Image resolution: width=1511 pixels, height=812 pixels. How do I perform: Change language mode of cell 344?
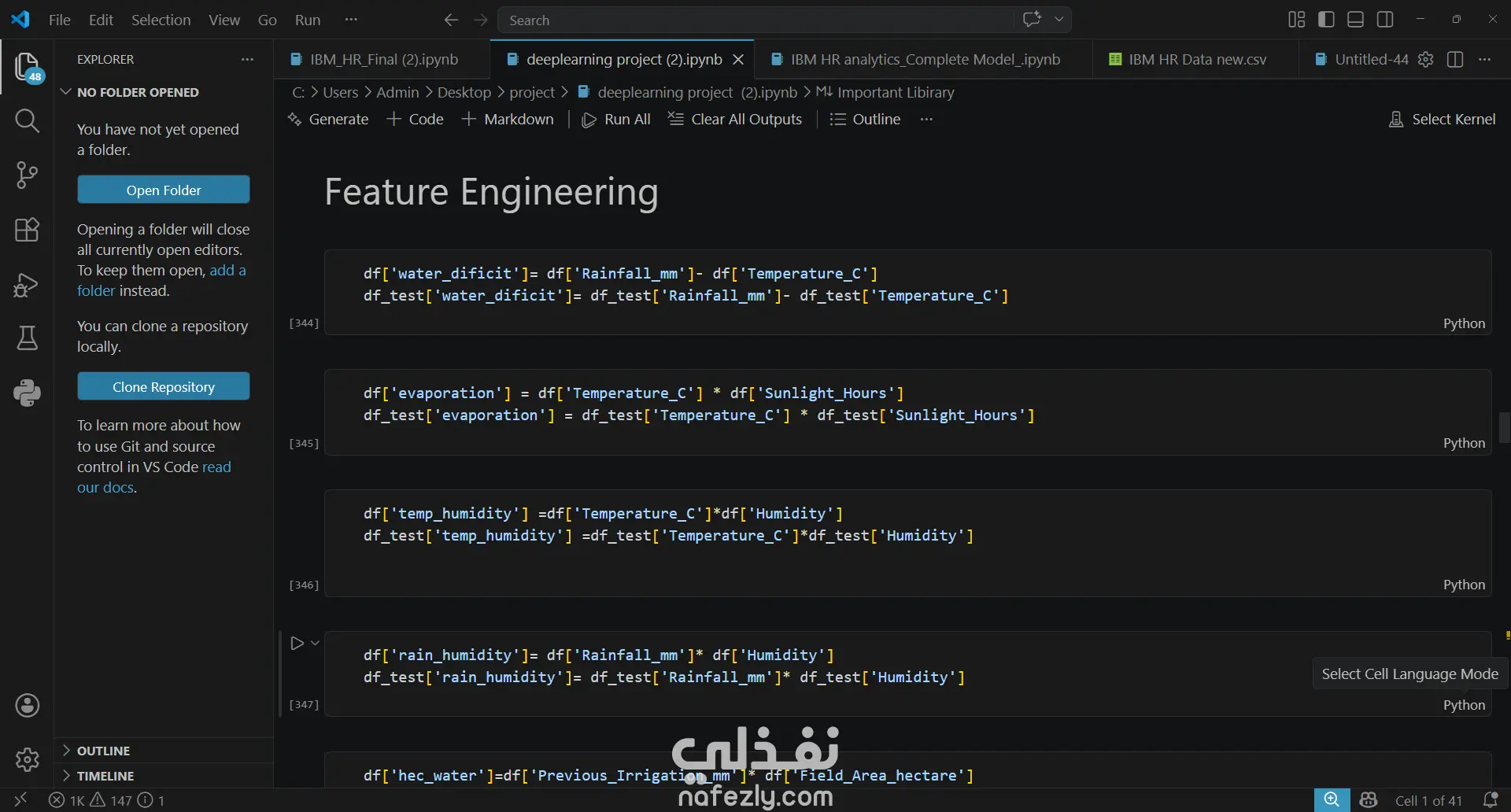(x=1464, y=323)
